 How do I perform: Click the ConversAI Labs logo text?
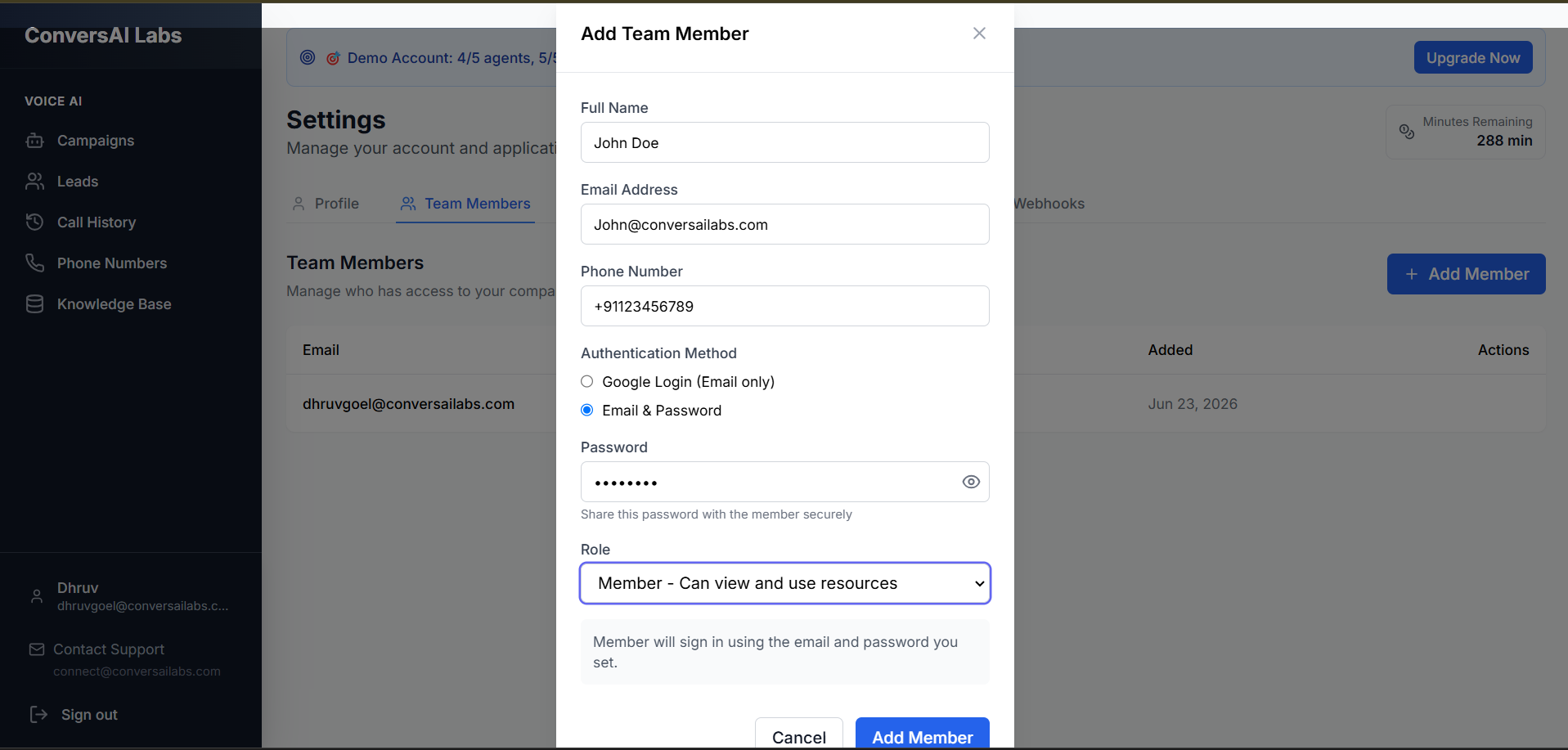pos(103,35)
